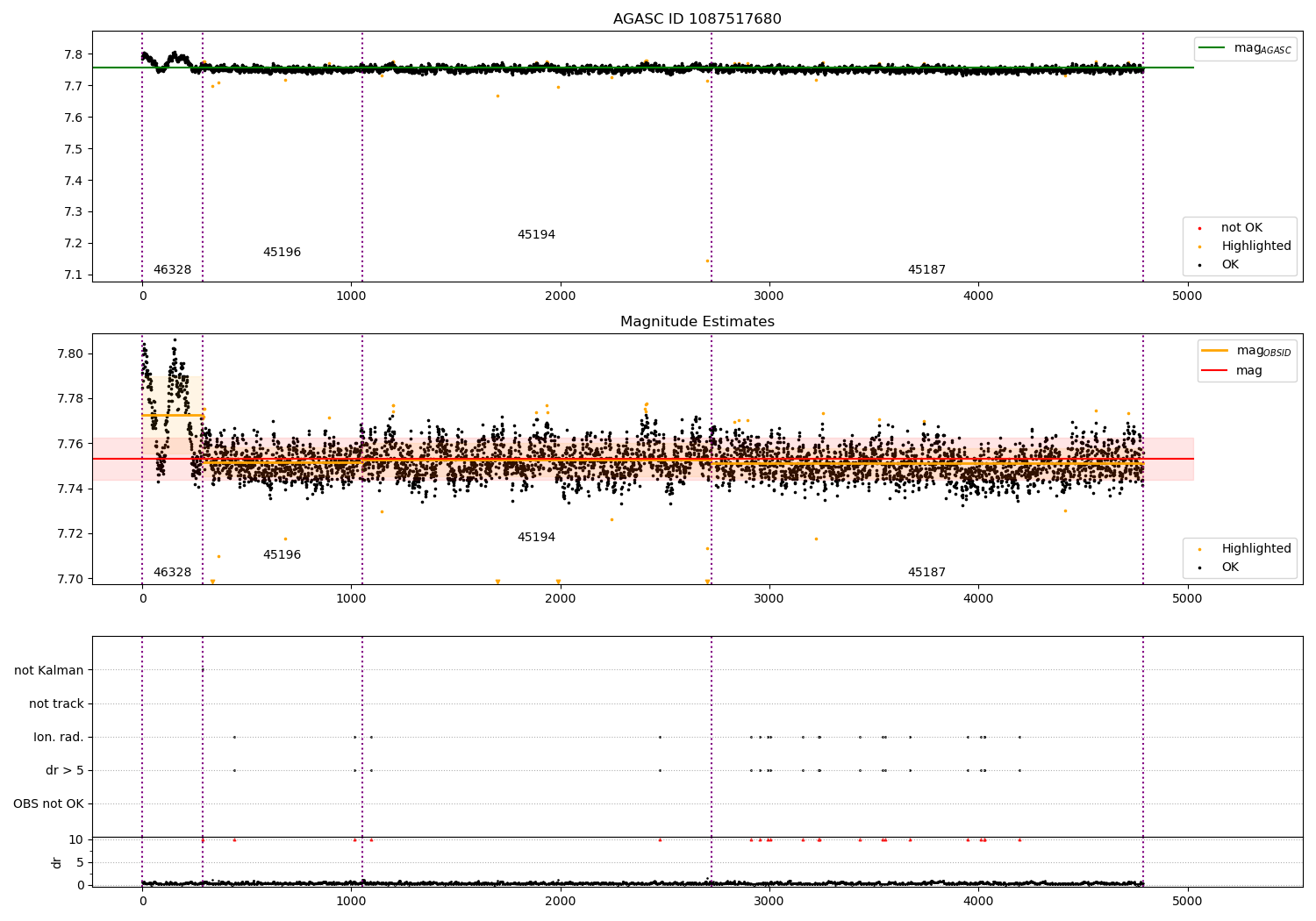Viewport: 1316px width, 921px height.
Task: Click y-axis tick '7.76' in middle plot
Action: pos(71,444)
